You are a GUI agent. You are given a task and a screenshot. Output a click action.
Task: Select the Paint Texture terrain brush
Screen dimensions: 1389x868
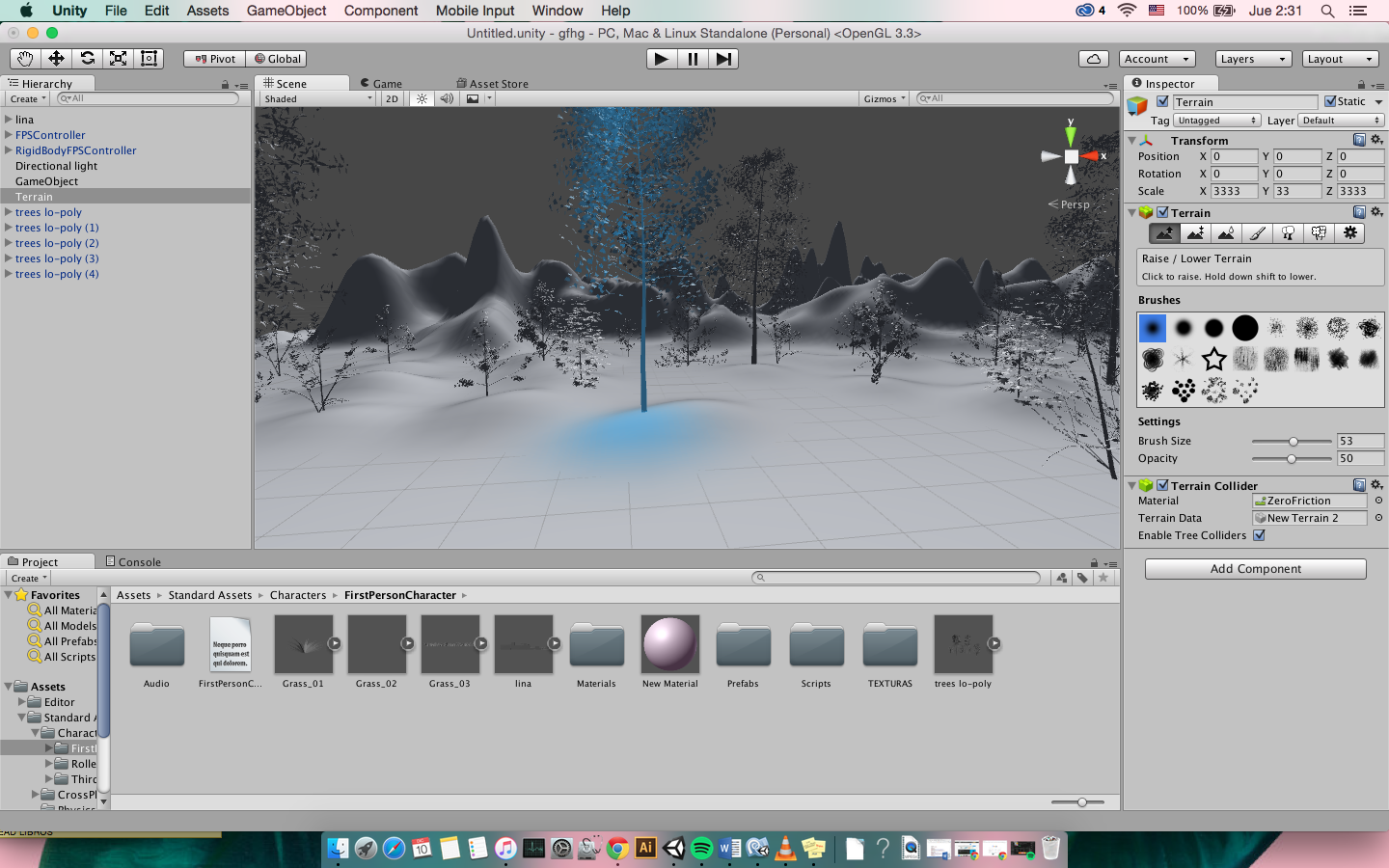click(x=1257, y=232)
